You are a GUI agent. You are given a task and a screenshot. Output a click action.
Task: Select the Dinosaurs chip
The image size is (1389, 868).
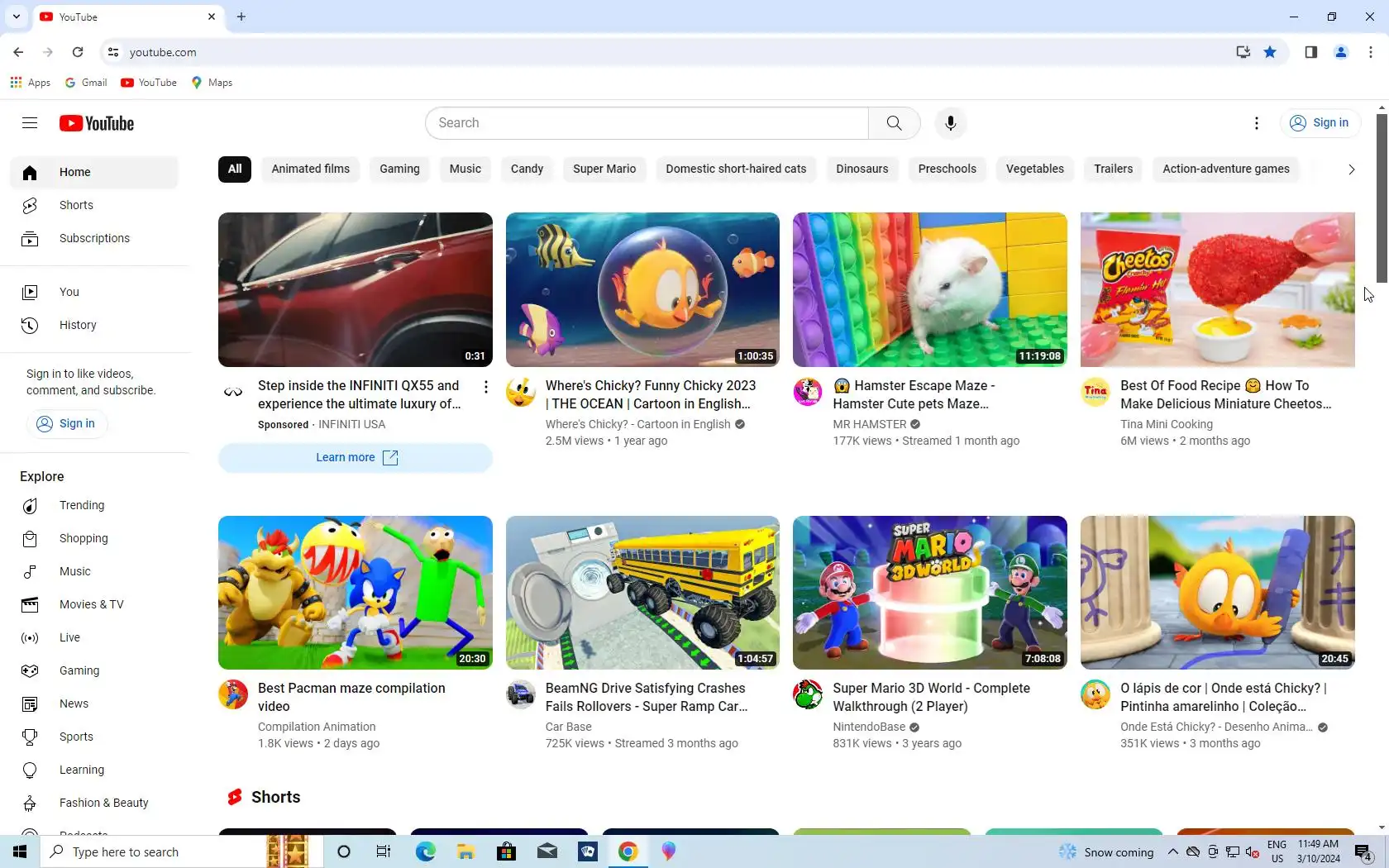(862, 169)
